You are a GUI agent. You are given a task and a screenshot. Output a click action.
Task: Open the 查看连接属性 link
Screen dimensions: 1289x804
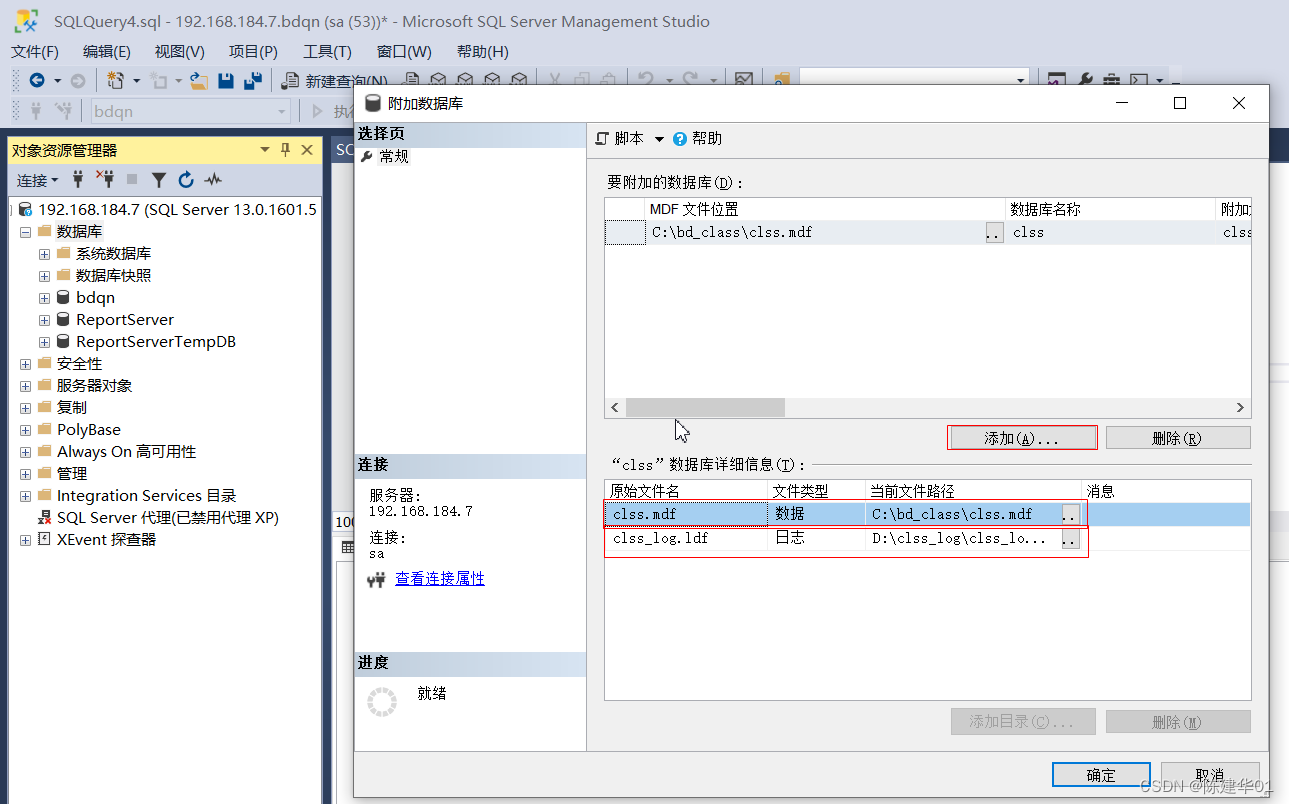[440, 579]
